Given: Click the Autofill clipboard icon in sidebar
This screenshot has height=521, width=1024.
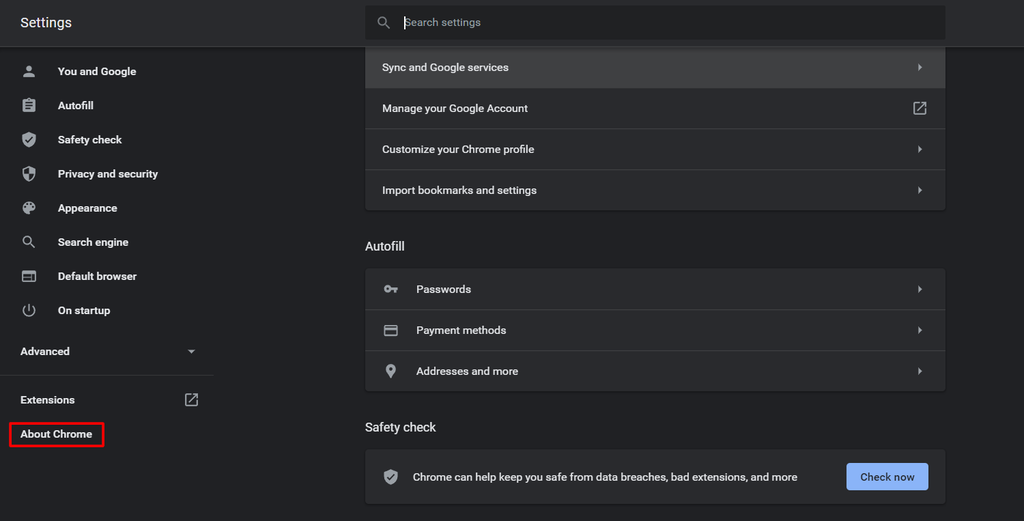Looking at the screenshot, I should pos(29,105).
